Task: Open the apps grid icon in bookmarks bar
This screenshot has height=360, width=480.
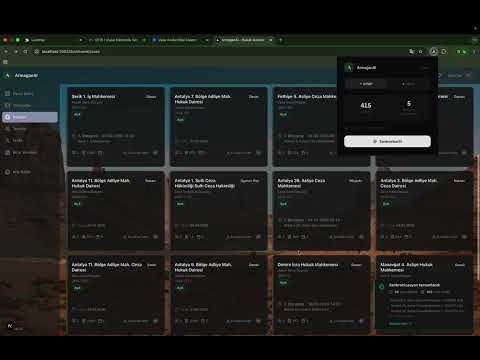Action: click(x=5, y=62)
